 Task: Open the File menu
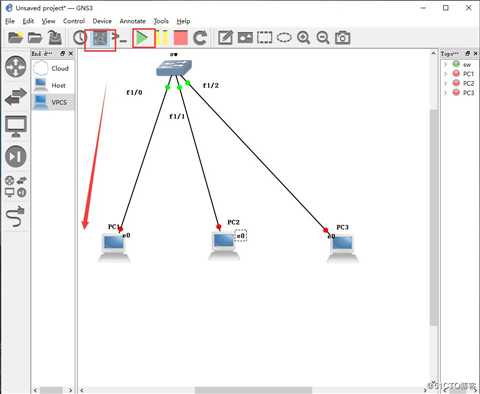coord(10,21)
